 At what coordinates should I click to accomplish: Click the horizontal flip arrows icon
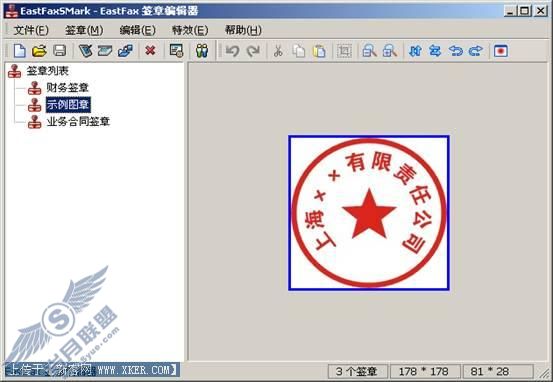[x=435, y=51]
